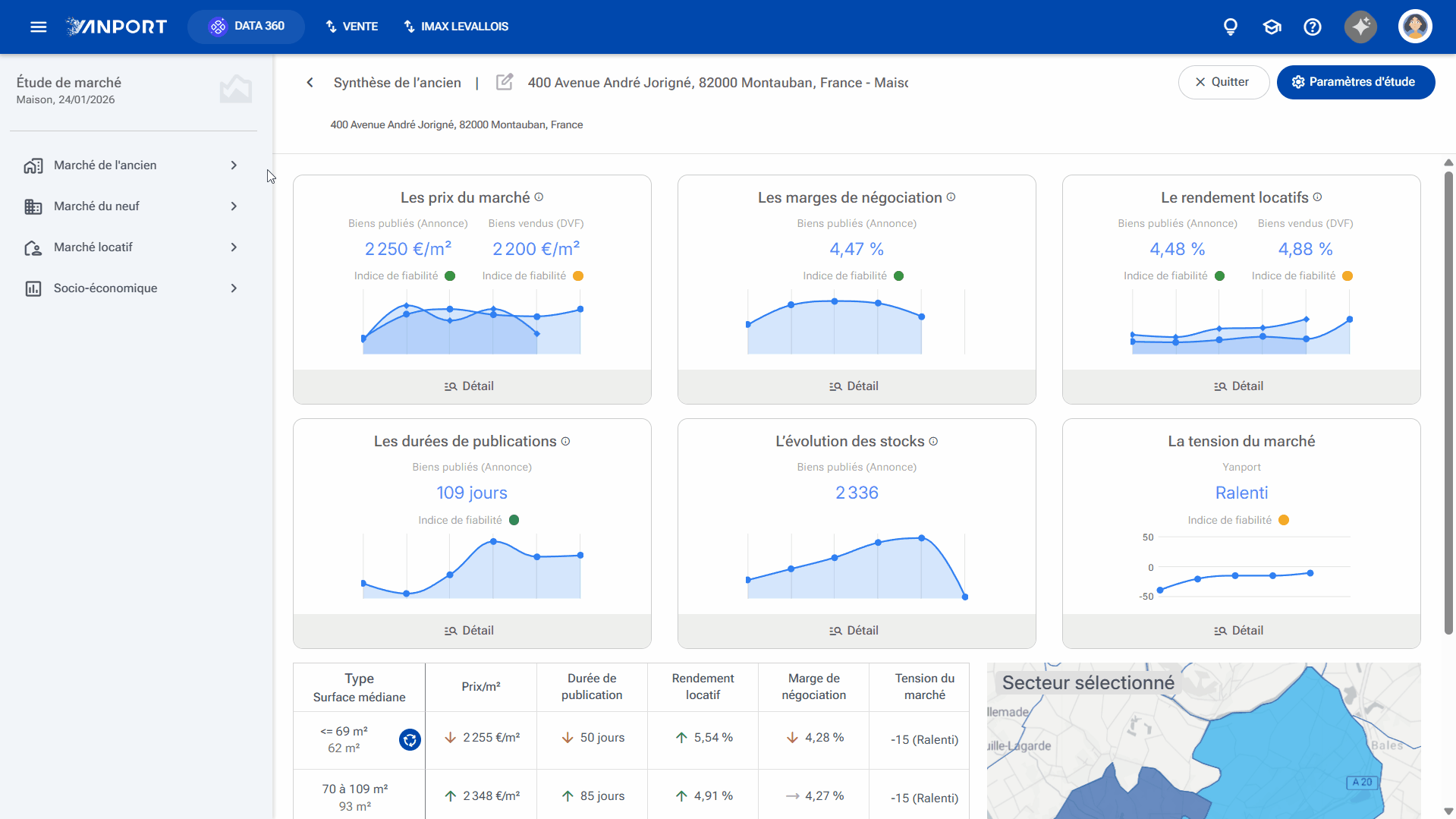1456x819 pixels.
Task: Click the lightbulb ideas icon
Action: click(x=1231, y=27)
